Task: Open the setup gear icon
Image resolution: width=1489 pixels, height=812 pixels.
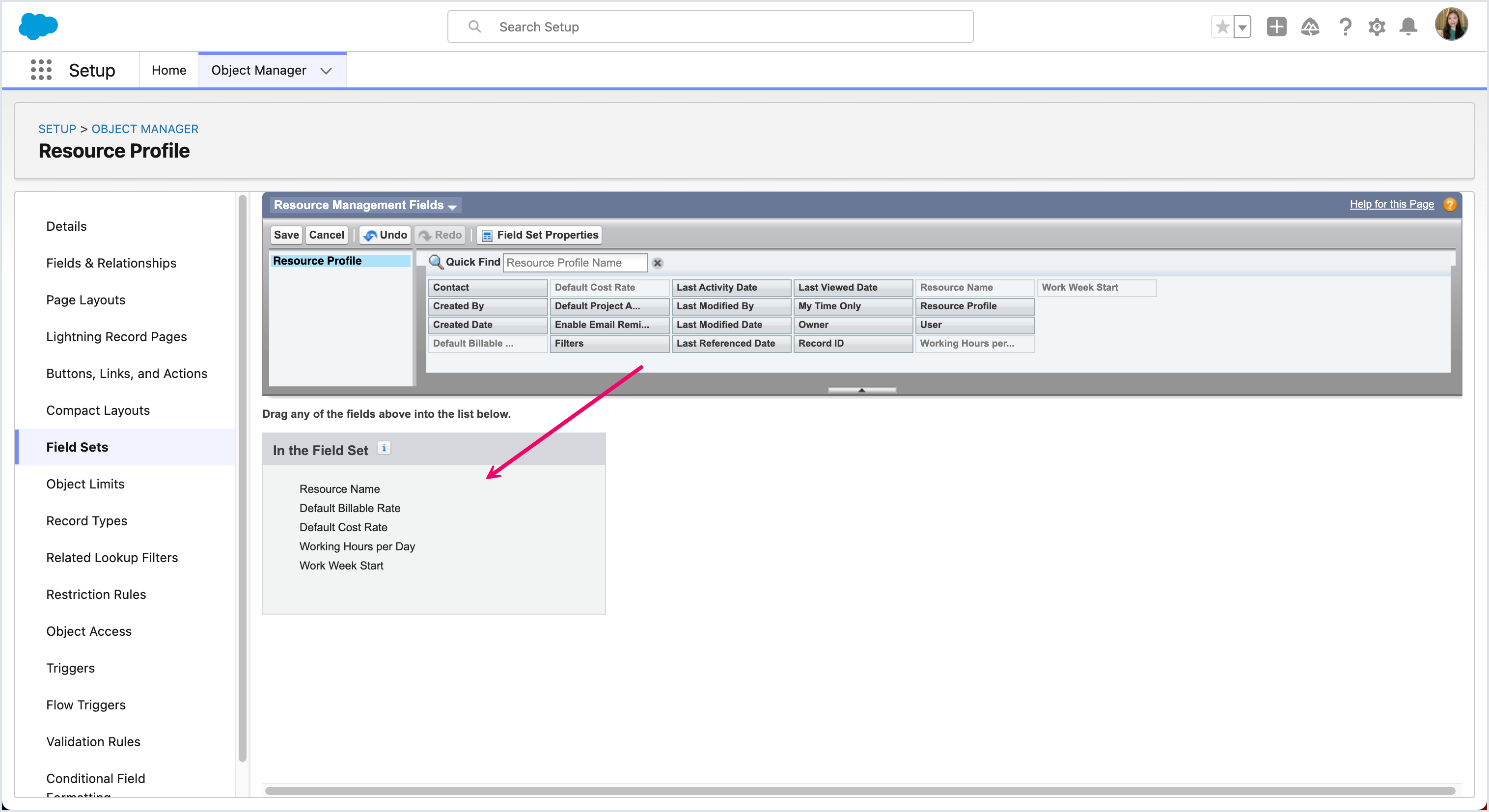Action: click(1377, 27)
